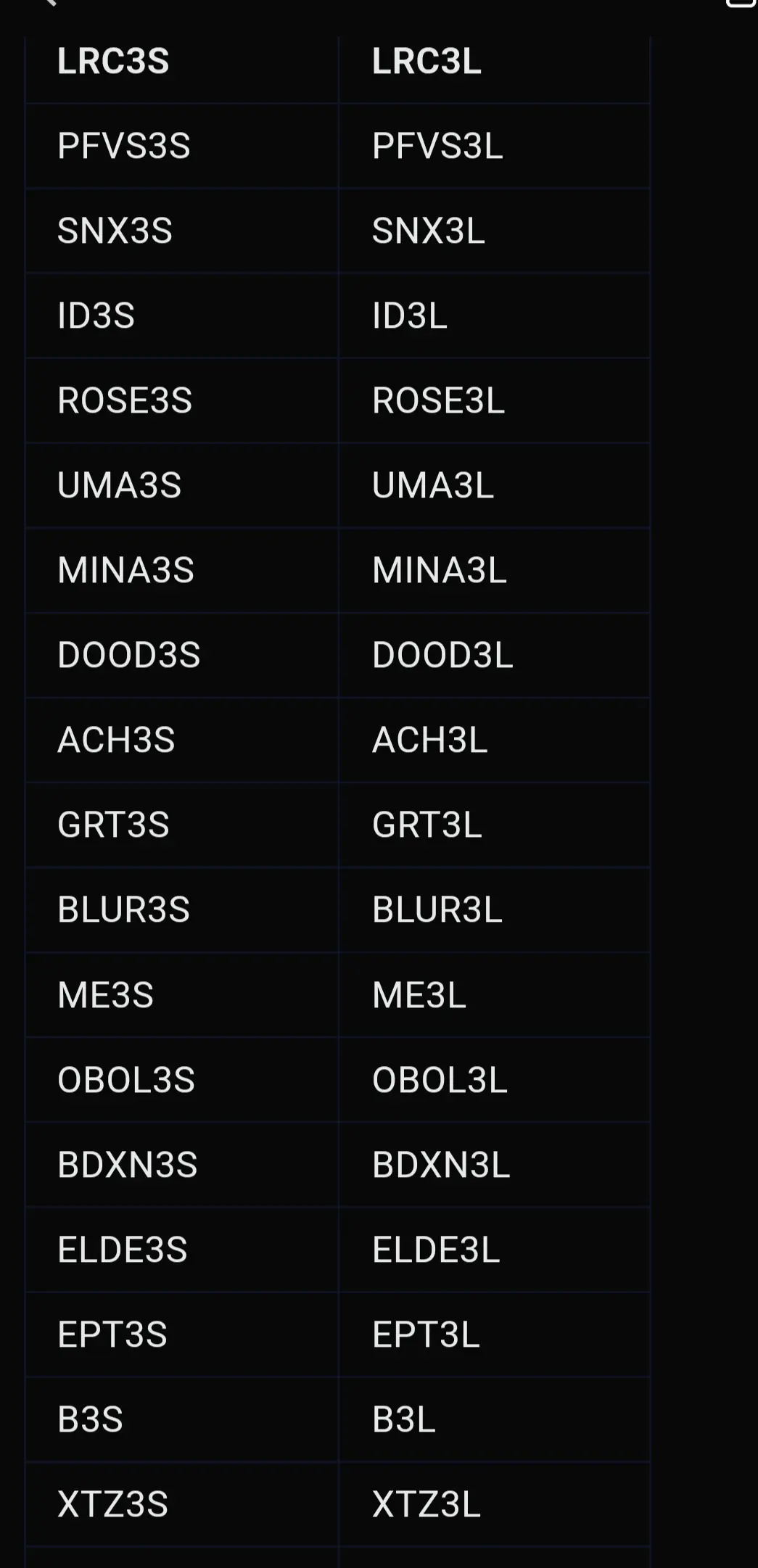Tap the DOOD3S entry
Viewport: 758px width, 1568px height.
point(182,655)
